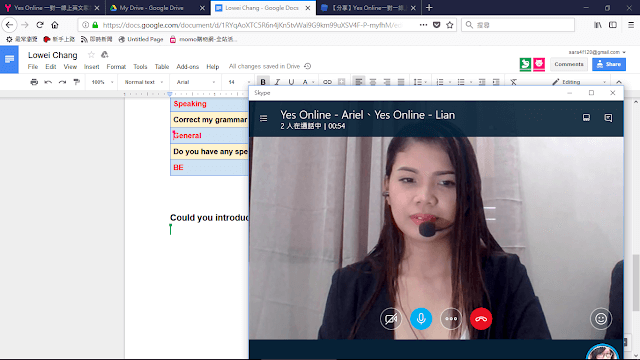Image resolution: width=640 pixels, height=360 pixels.
Task: Justify the text
Action: tap(401, 82)
